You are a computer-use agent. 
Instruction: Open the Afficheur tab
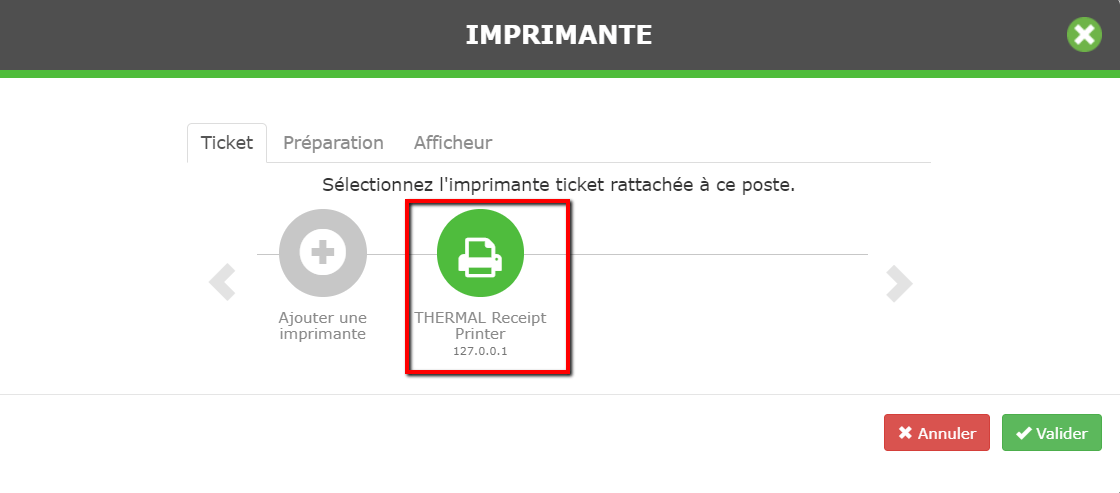point(453,143)
